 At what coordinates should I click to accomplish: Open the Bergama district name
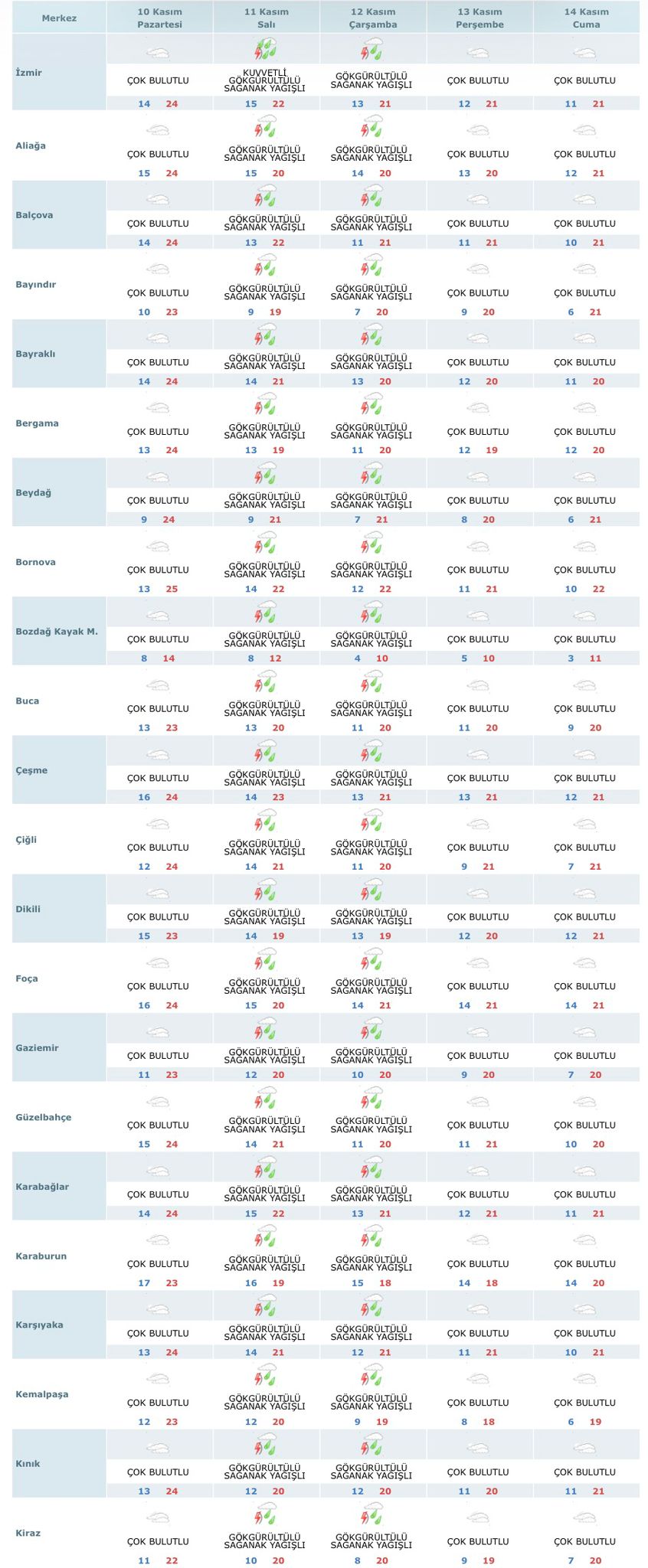(x=37, y=423)
